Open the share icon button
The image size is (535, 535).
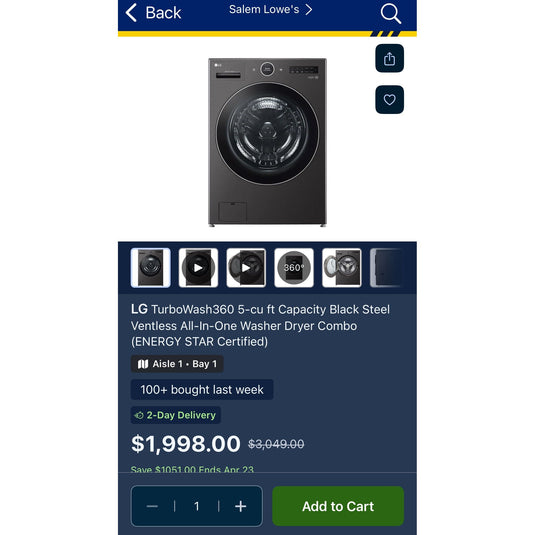click(389, 58)
